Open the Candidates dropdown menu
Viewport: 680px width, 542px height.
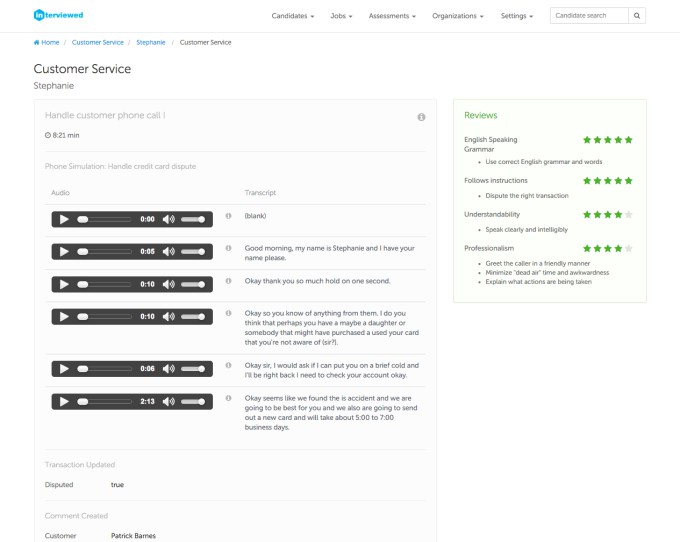pyautogui.click(x=293, y=16)
